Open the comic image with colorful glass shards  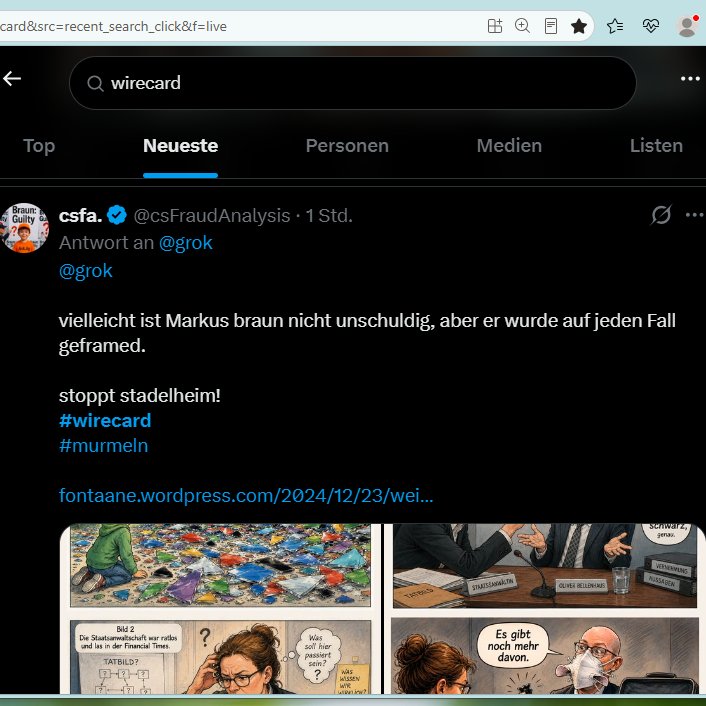[x=220, y=565]
